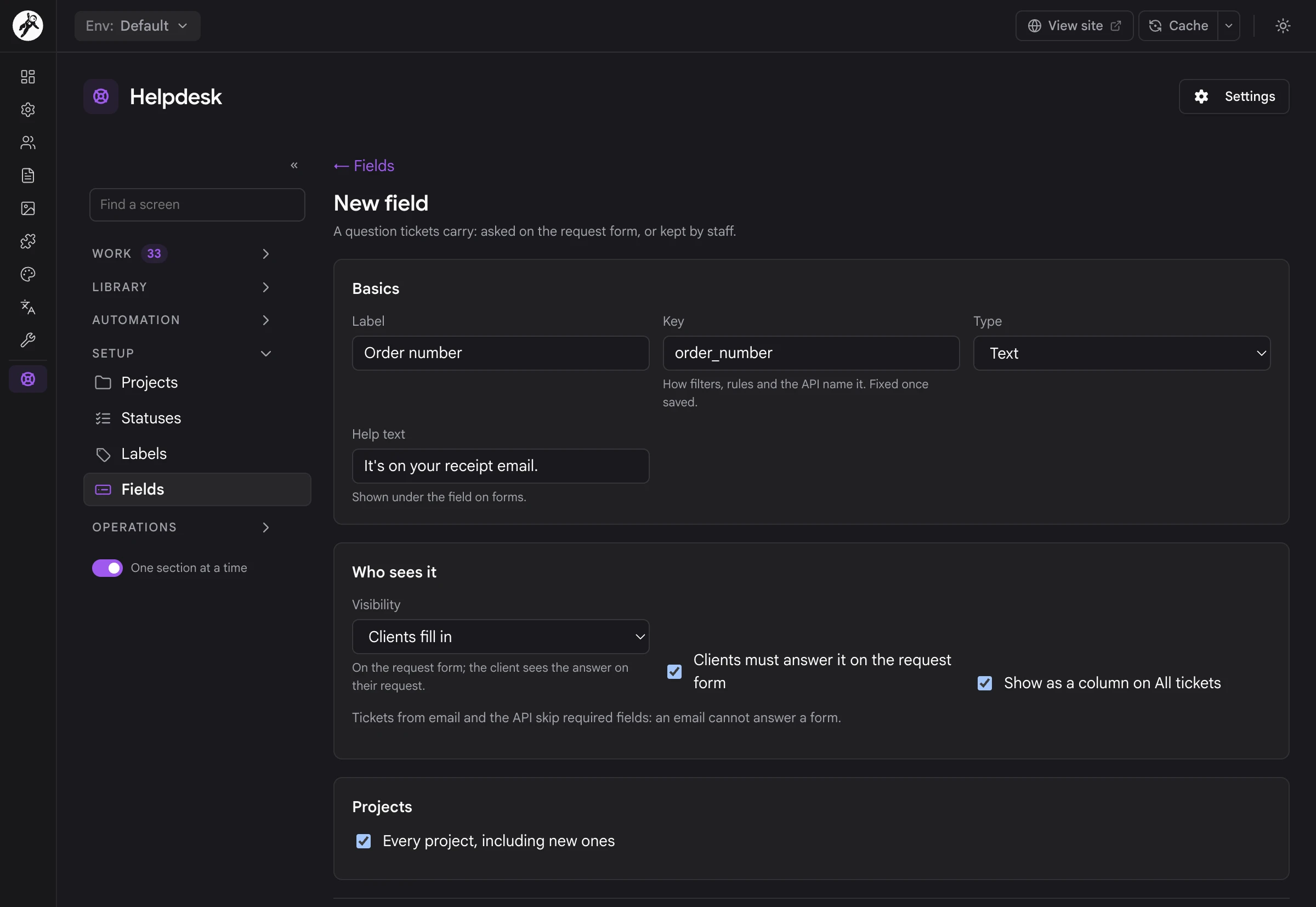Click the checklist icon next to Statuses
Viewport: 1316px width, 907px height.
103,418
